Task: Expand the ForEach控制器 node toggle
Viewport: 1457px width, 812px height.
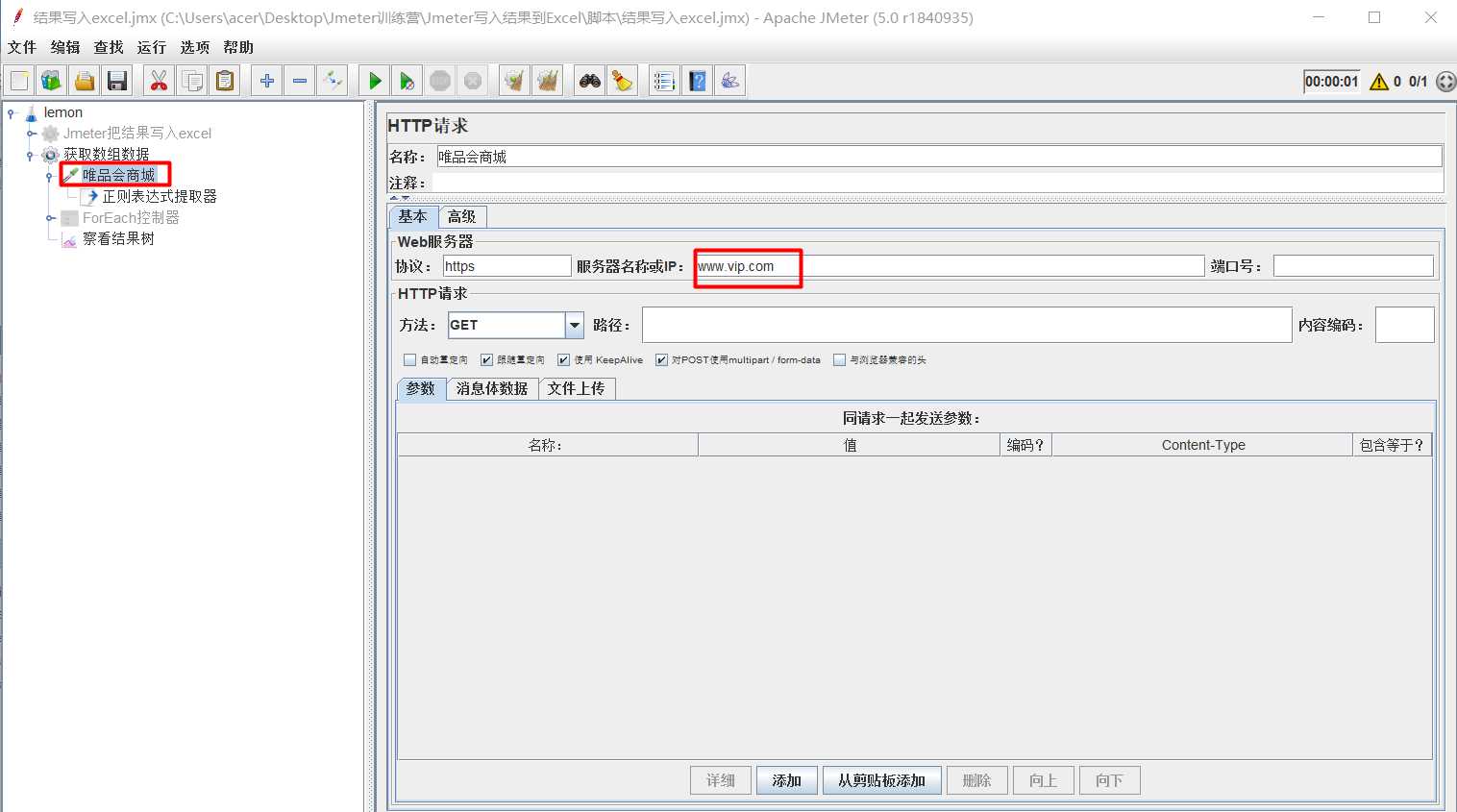Action: point(51,218)
